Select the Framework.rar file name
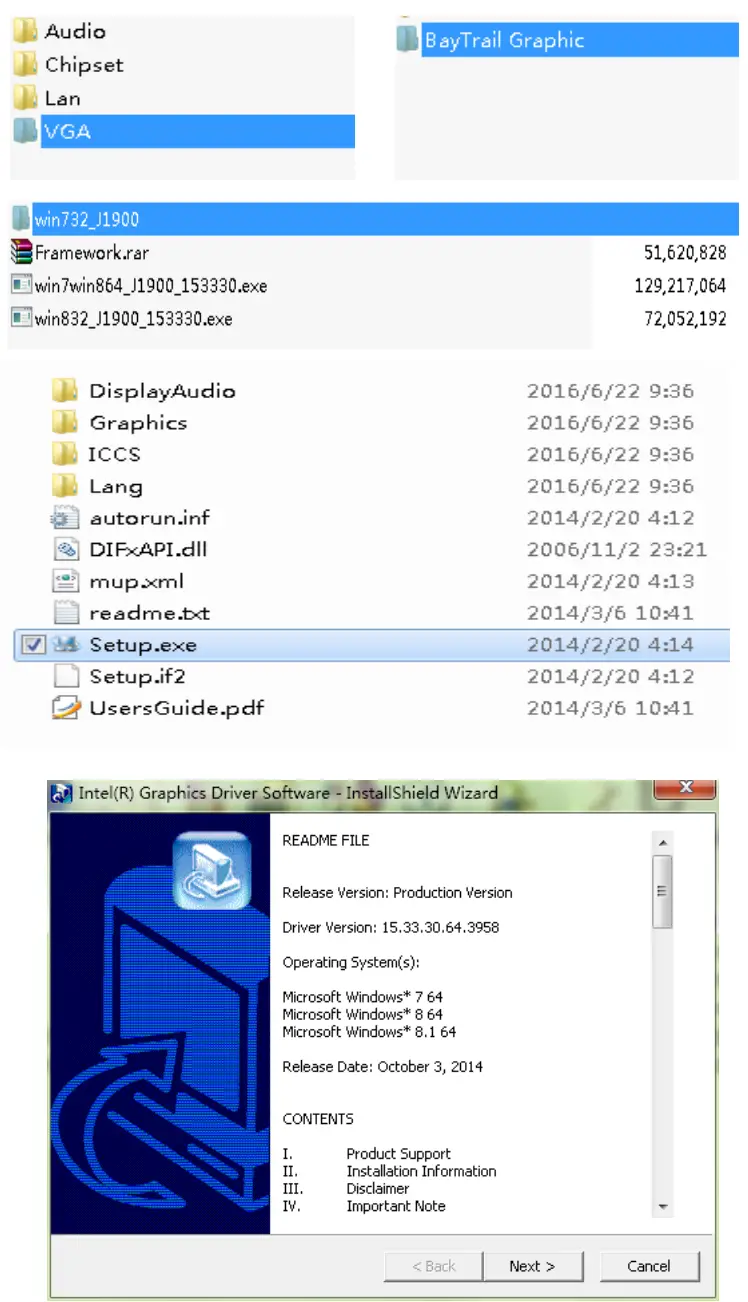This screenshot has width=748, height=1302. pyautogui.click(x=92, y=253)
